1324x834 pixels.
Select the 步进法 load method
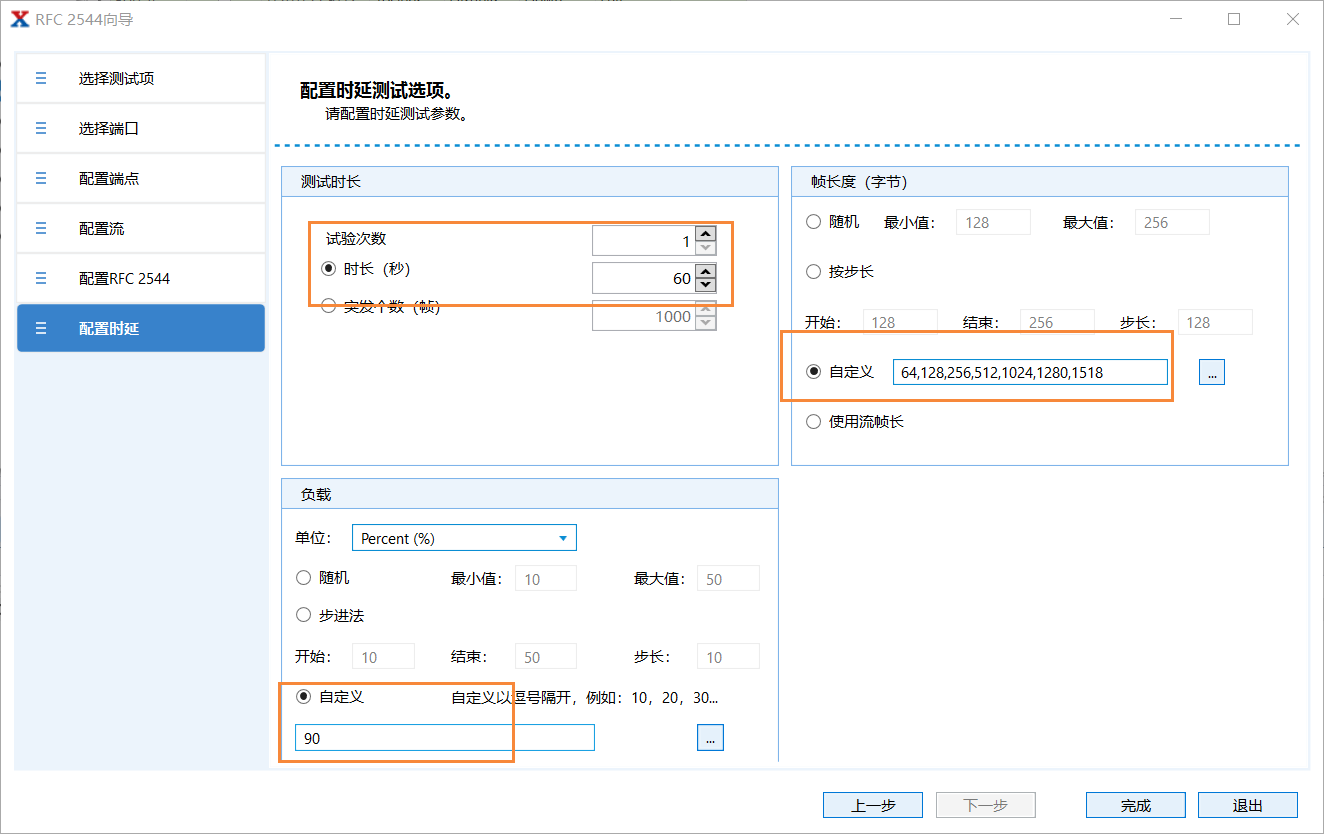pos(303,614)
